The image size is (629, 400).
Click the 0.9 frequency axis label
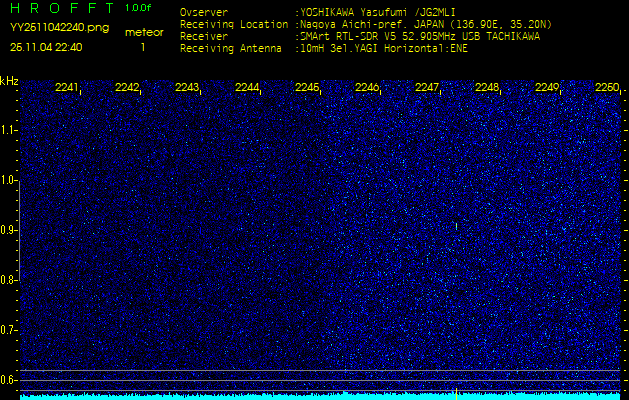tap(9, 230)
